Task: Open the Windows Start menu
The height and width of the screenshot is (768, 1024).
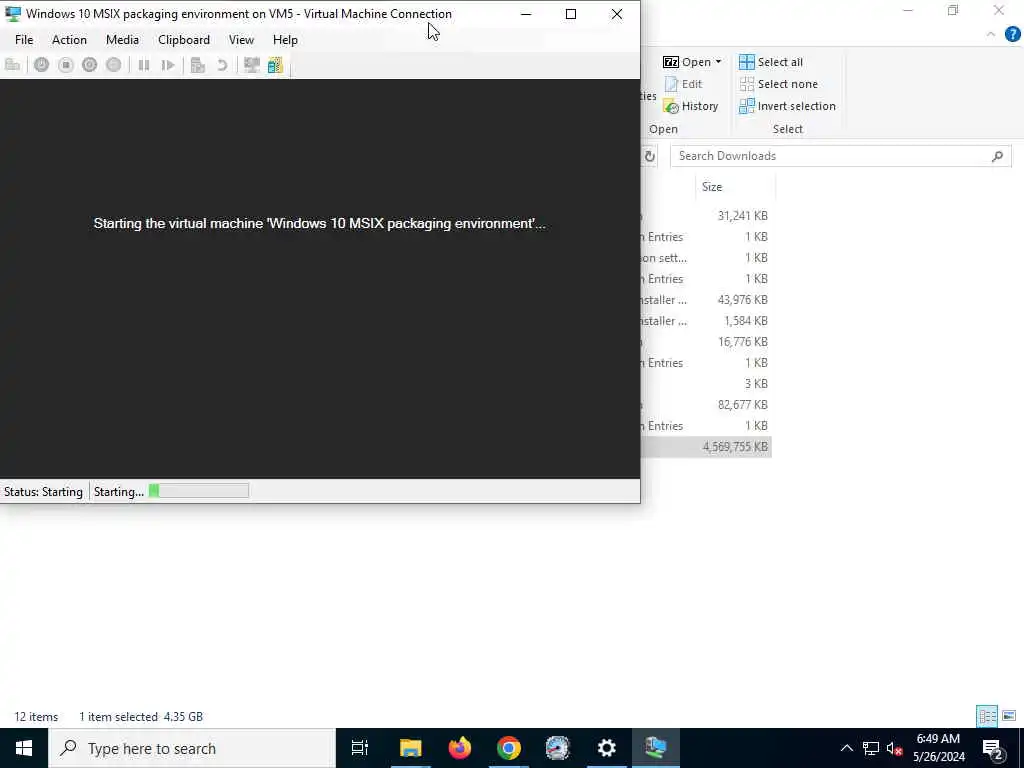Action: (x=24, y=748)
